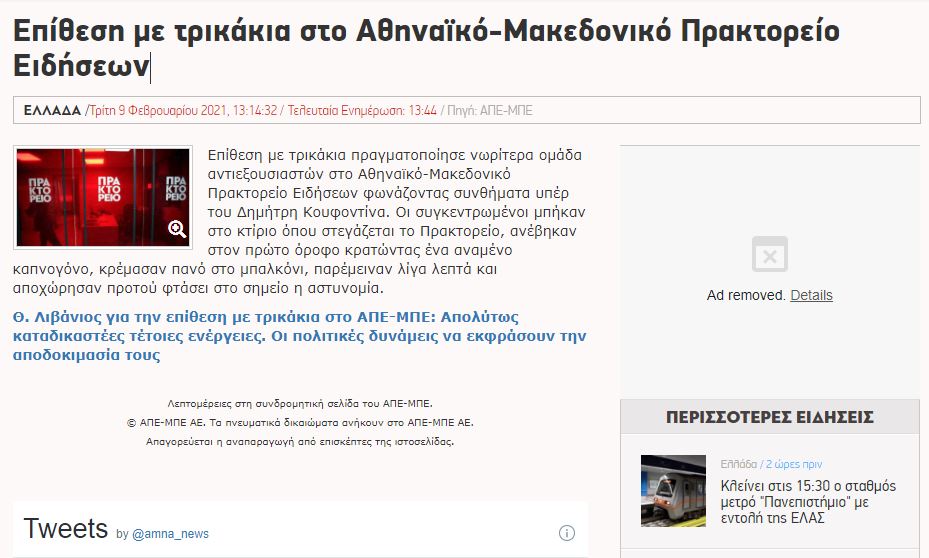Click the ΠΕΡΙΣΣΟΤΕΡΕΣ ΕΙΔΗΣΕΙΣ section header
The height and width of the screenshot is (558, 929).
769,417
